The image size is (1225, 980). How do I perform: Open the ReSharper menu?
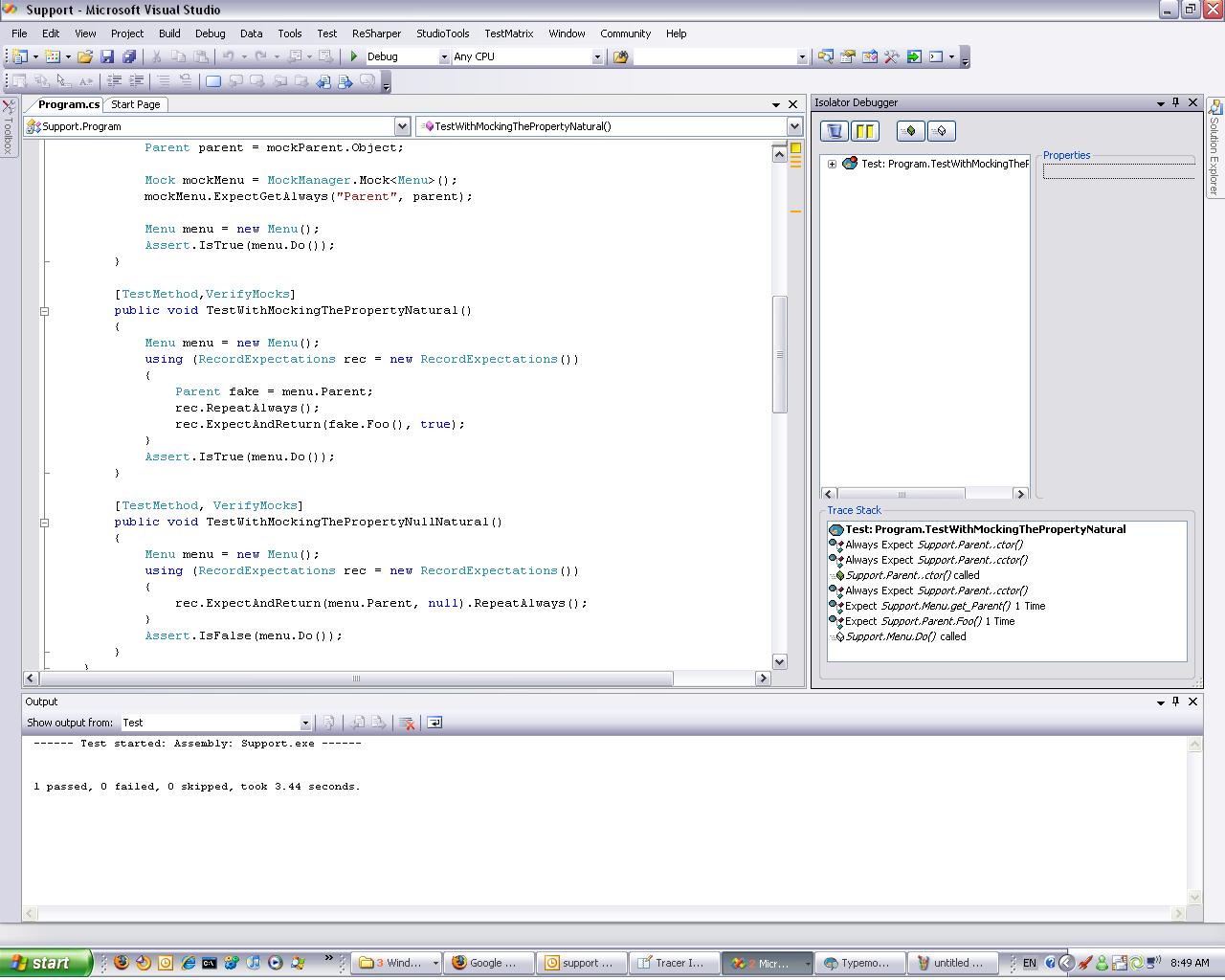tap(376, 33)
